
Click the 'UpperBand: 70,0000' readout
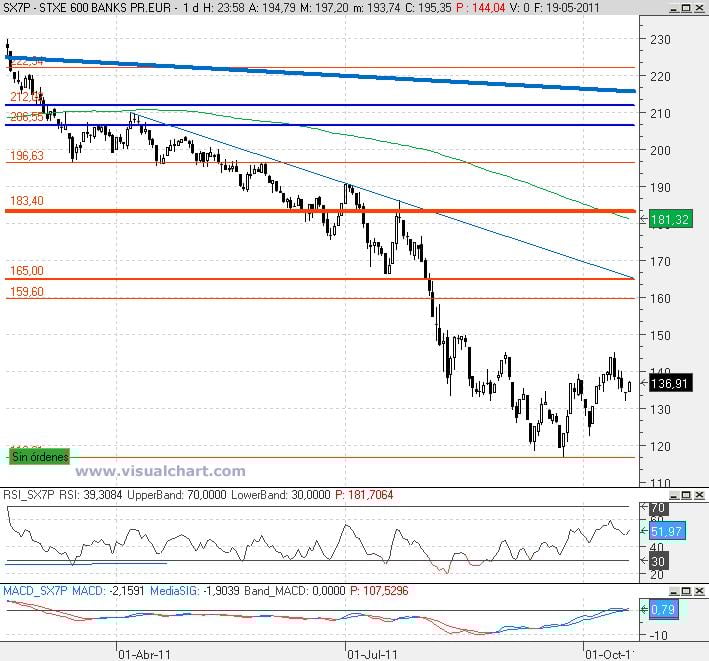[177, 495]
